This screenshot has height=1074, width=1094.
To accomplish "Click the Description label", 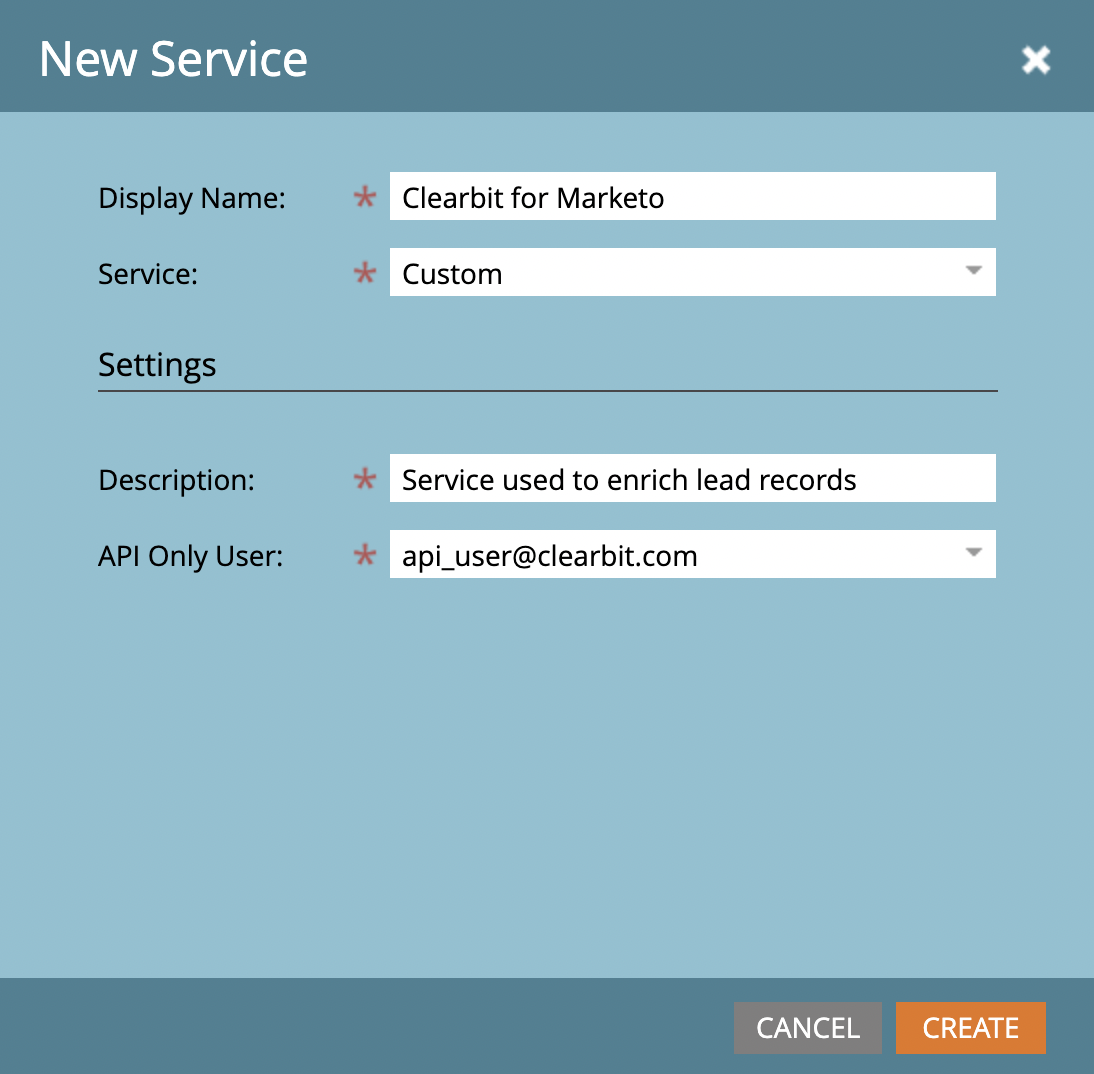I will click(177, 480).
